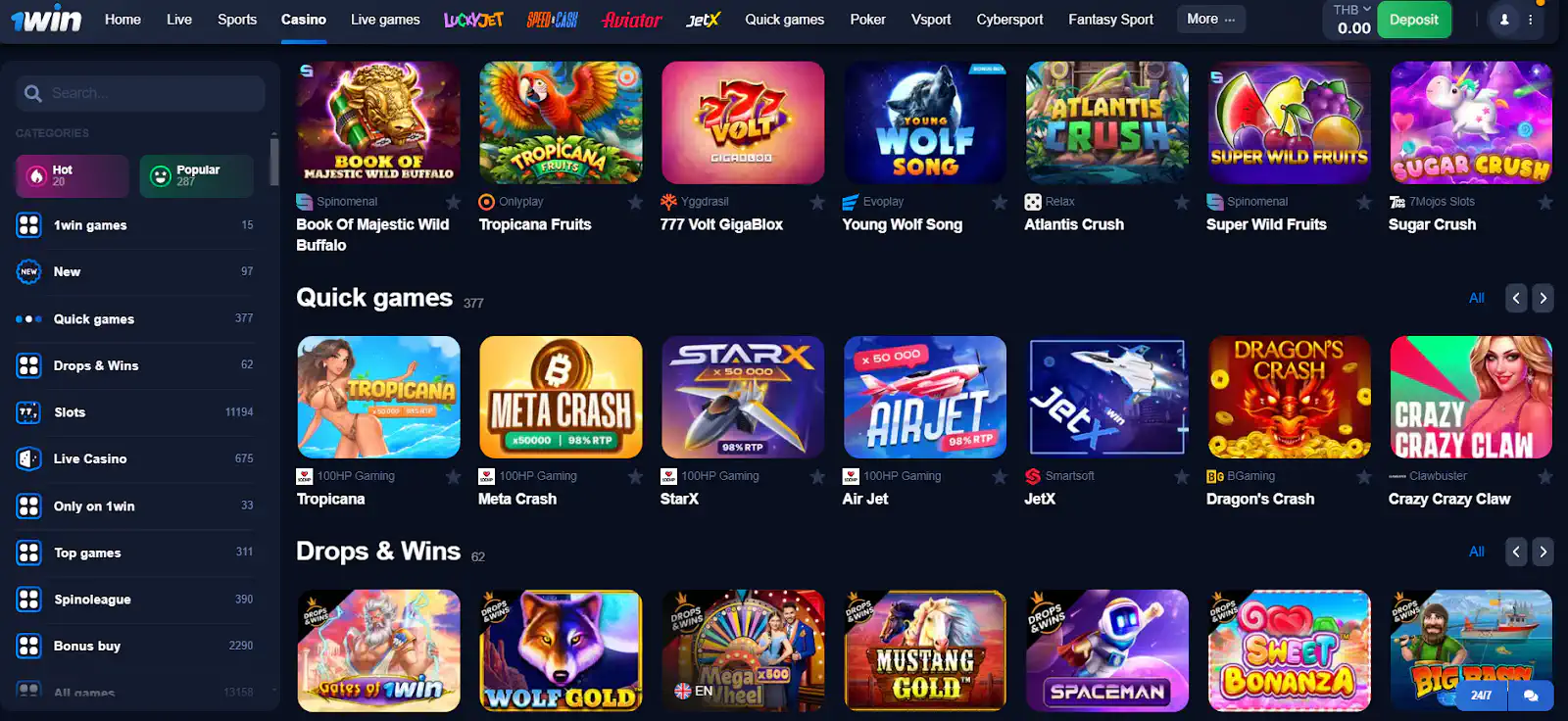Open All link for Drops & Wins

(1477, 552)
